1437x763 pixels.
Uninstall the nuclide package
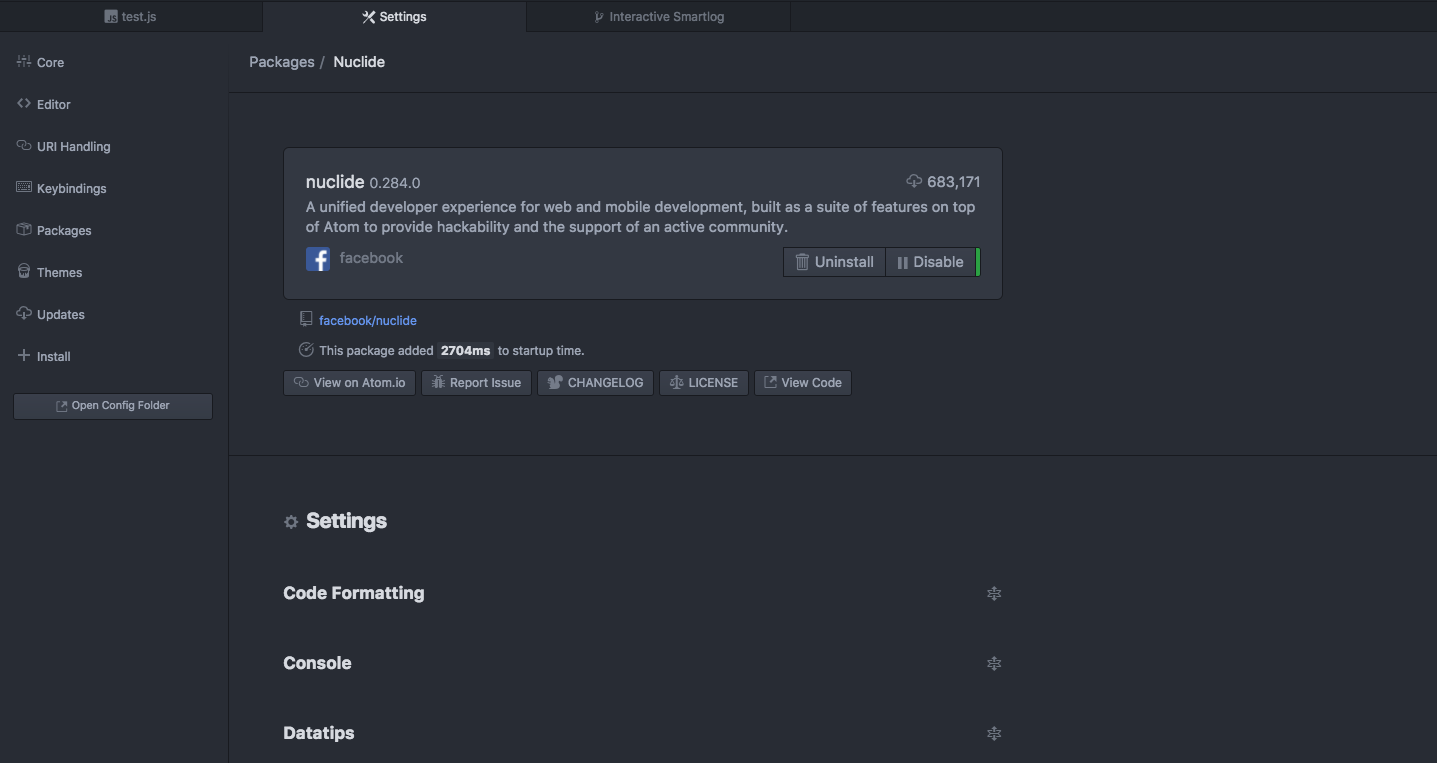[833, 261]
